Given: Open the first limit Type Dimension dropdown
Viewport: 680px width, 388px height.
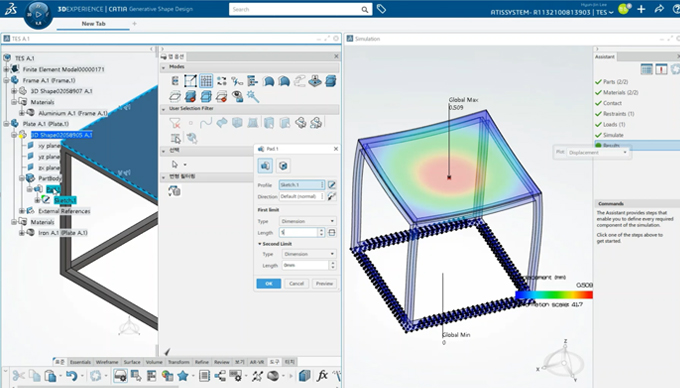Looking at the screenshot, I should (x=307, y=221).
